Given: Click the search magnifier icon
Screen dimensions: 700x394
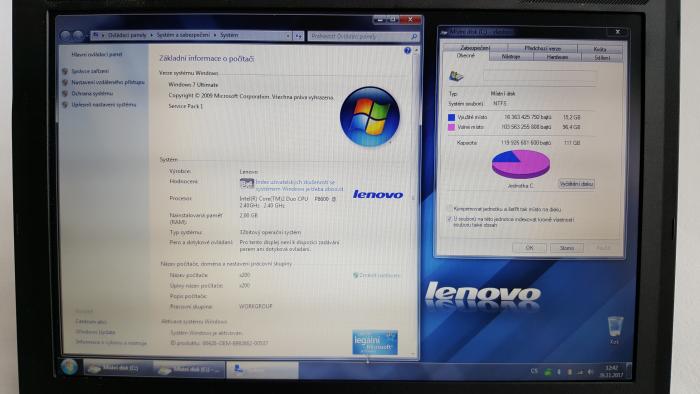Looking at the screenshot, I should coord(414,37).
